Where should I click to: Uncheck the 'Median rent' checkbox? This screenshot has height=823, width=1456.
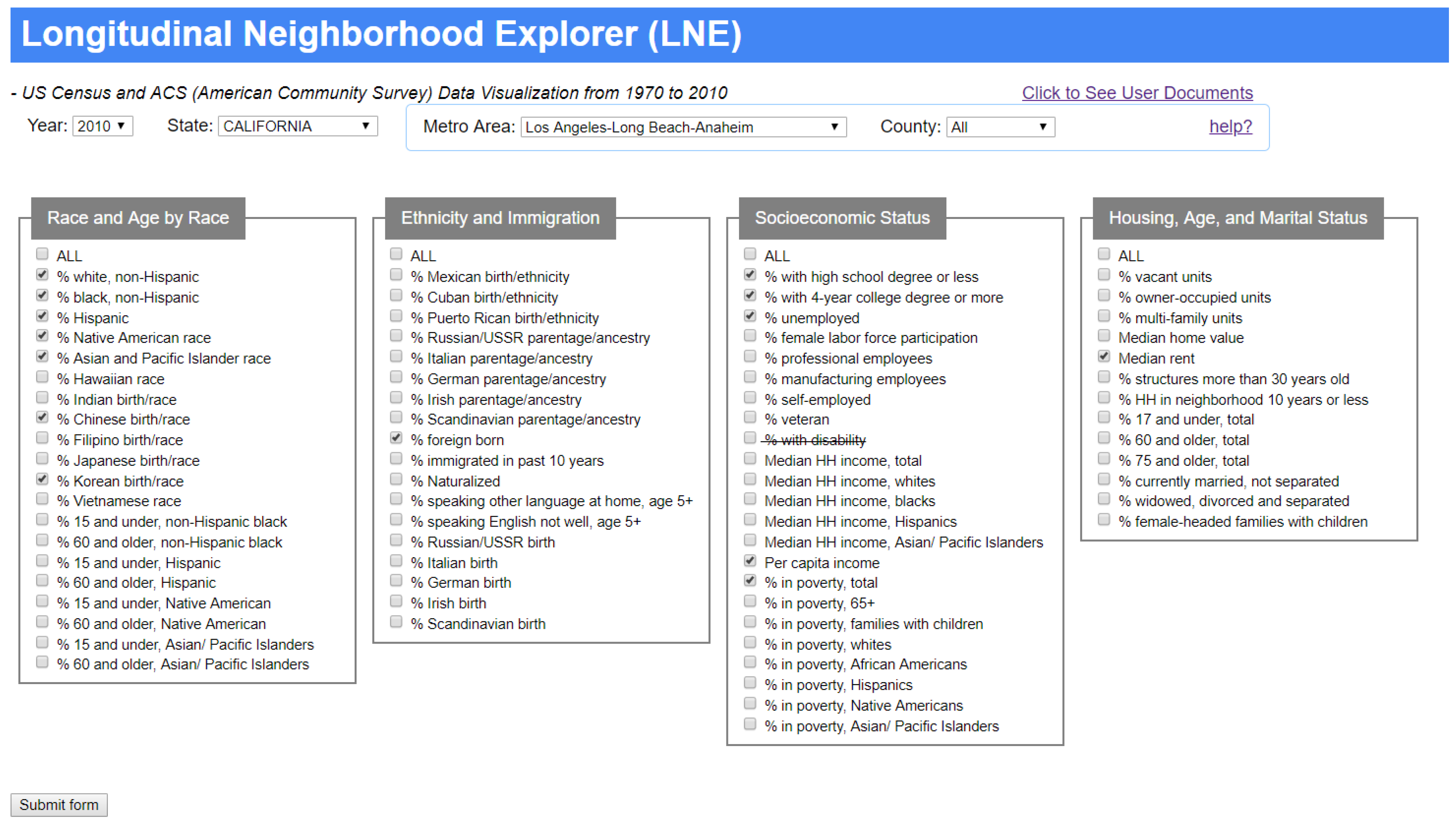tap(1104, 356)
